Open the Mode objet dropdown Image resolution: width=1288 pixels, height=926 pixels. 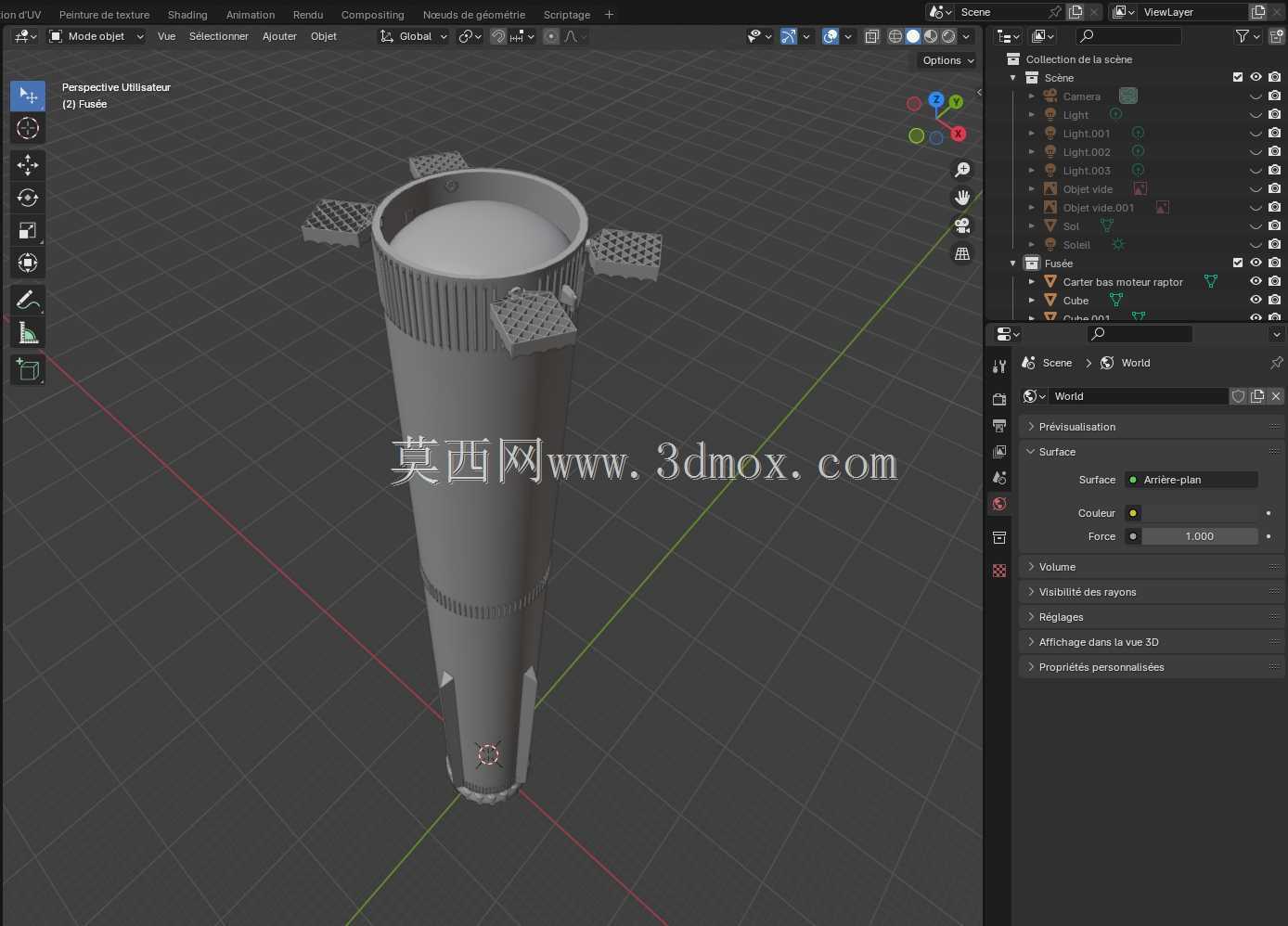pyautogui.click(x=97, y=36)
